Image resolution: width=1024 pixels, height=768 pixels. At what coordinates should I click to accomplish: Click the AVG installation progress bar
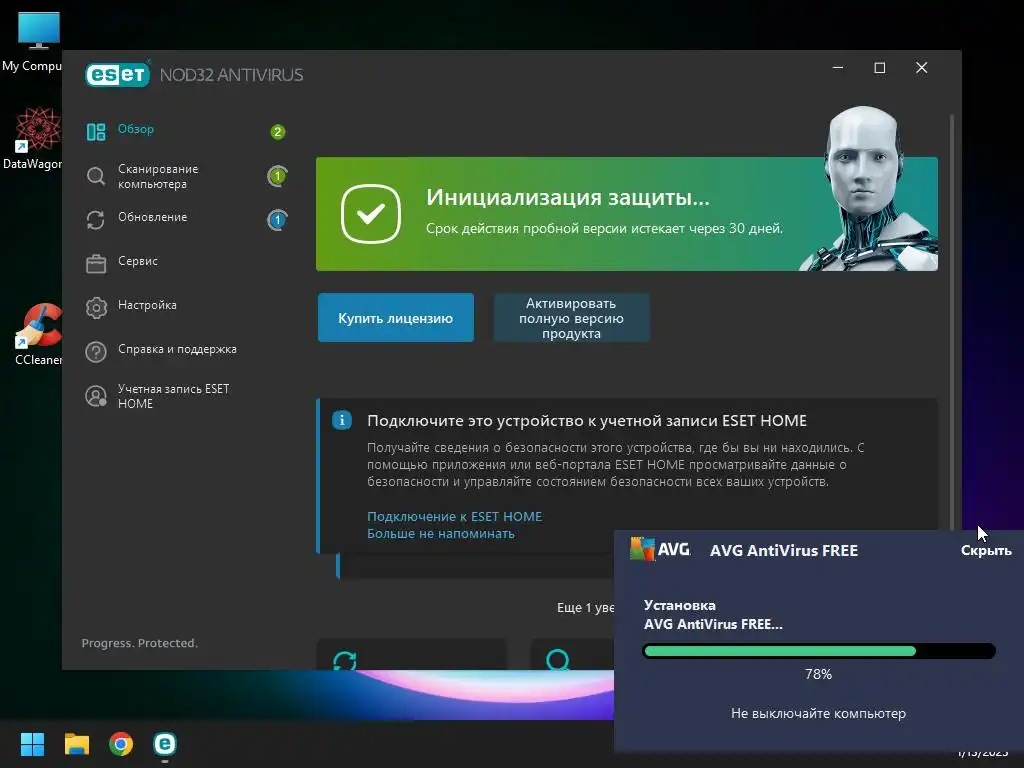point(819,650)
